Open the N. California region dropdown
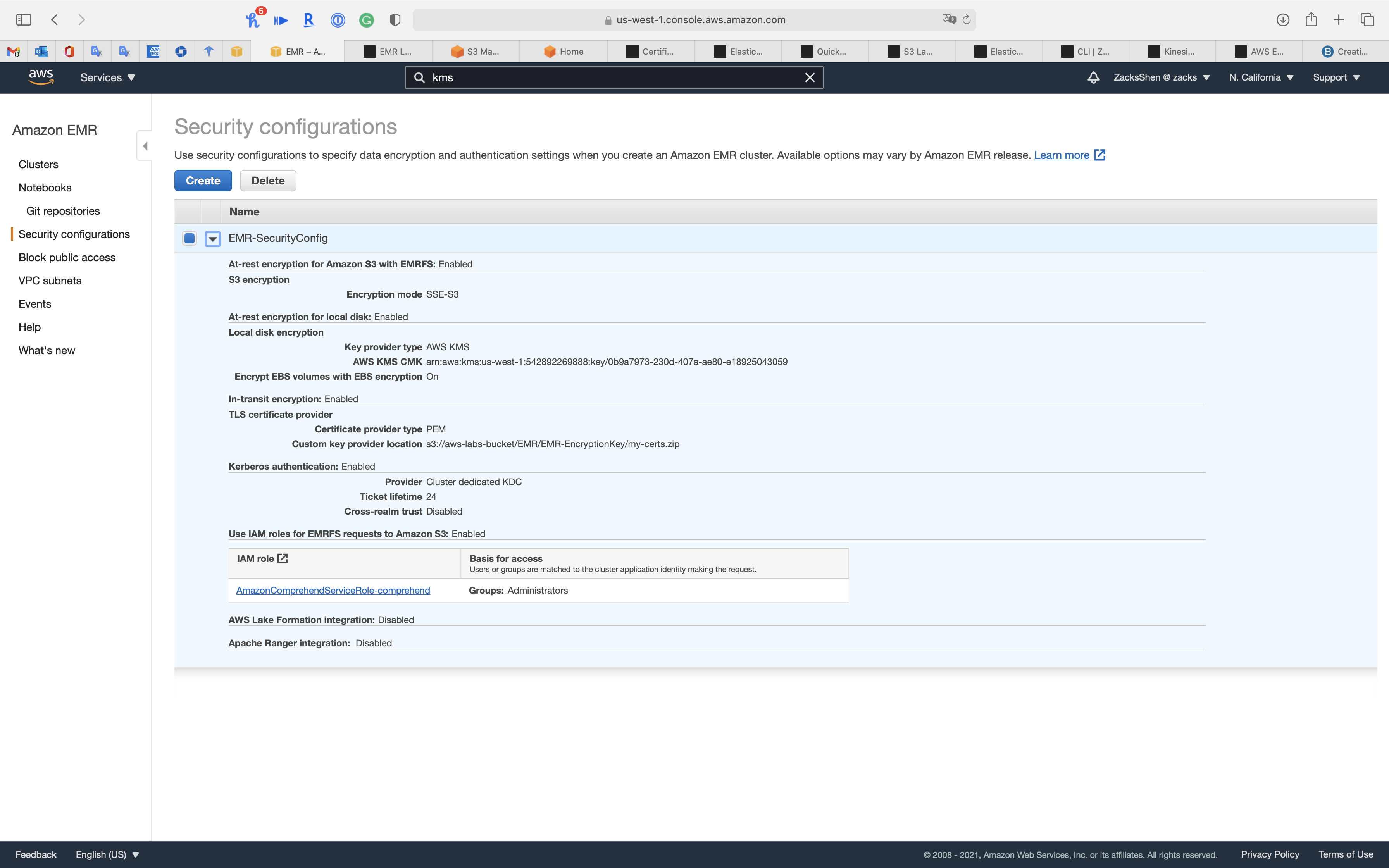 coord(1260,77)
